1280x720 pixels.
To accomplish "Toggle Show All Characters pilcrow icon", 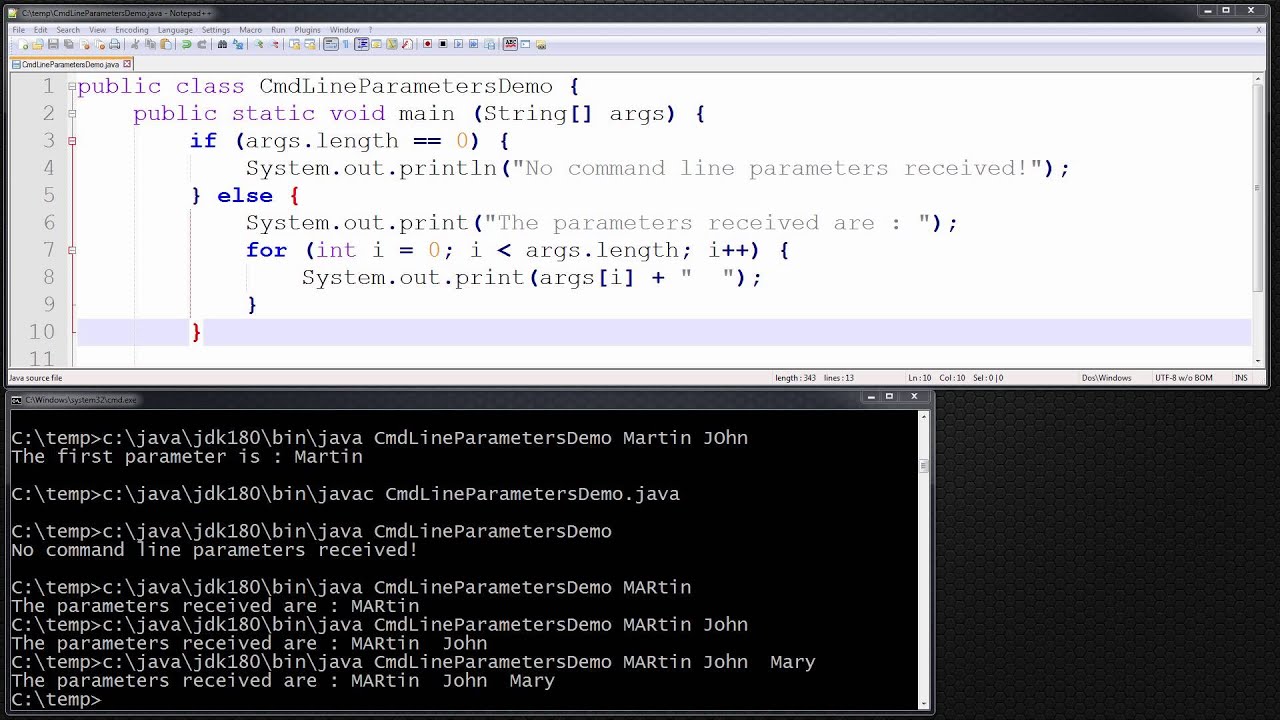I will pyautogui.click(x=345, y=44).
